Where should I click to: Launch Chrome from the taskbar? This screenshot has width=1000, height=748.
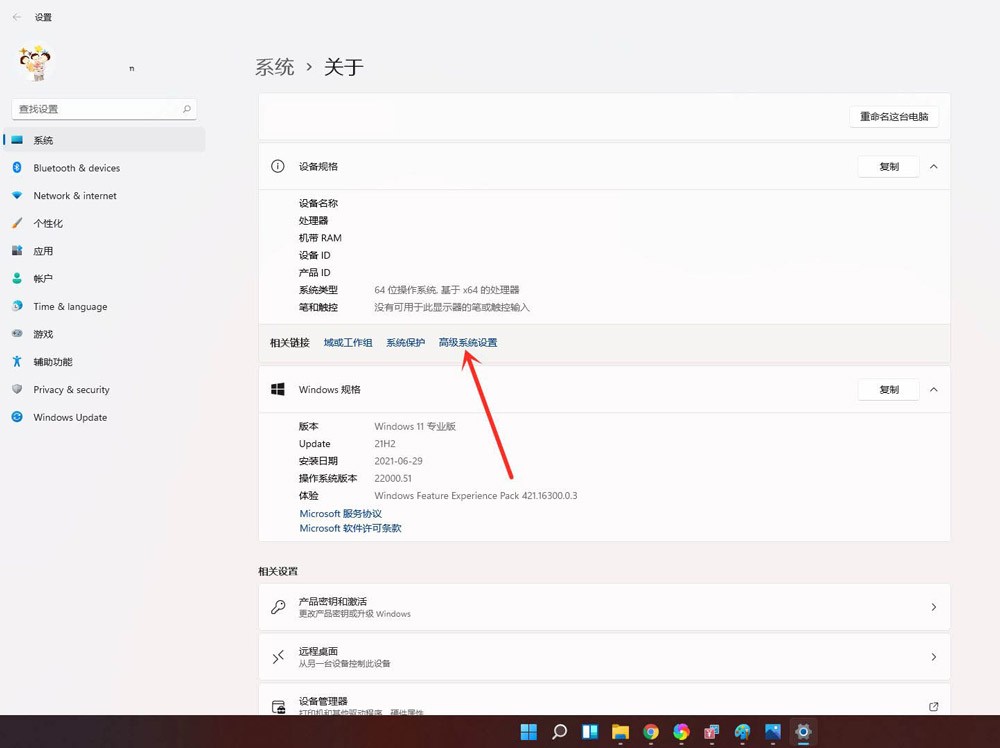[x=650, y=733]
